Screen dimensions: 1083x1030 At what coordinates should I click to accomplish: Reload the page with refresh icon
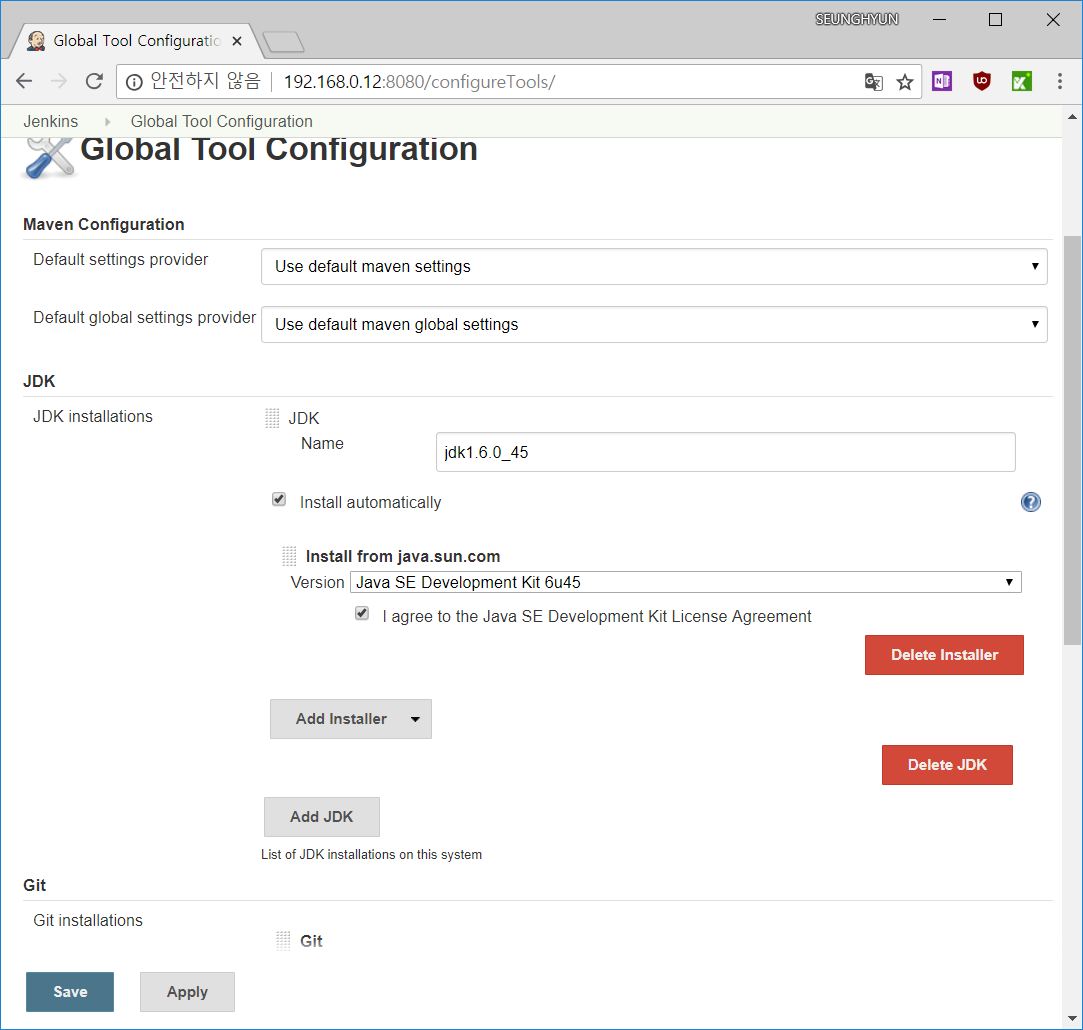point(95,82)
